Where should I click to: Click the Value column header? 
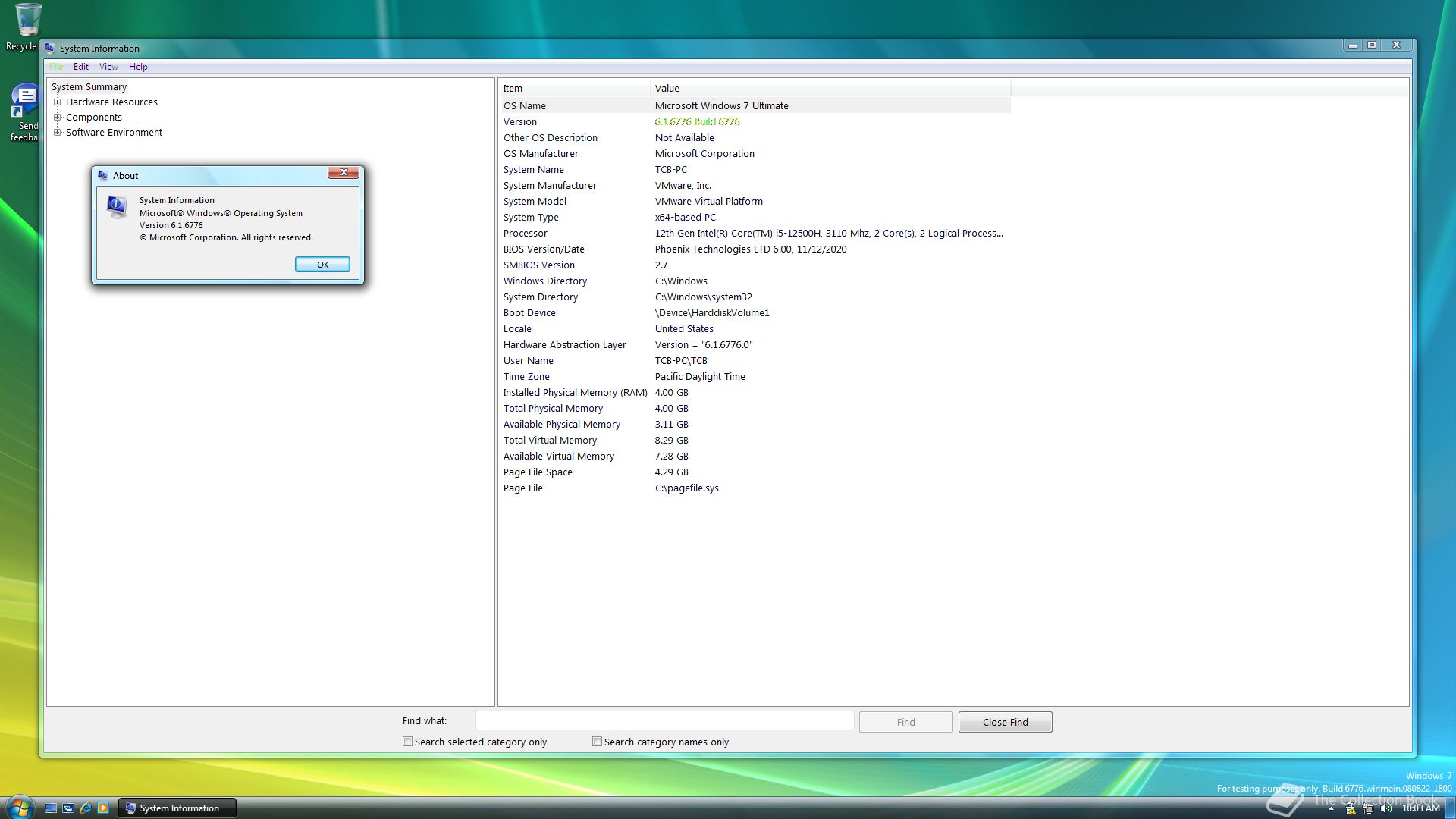point(830,89)
